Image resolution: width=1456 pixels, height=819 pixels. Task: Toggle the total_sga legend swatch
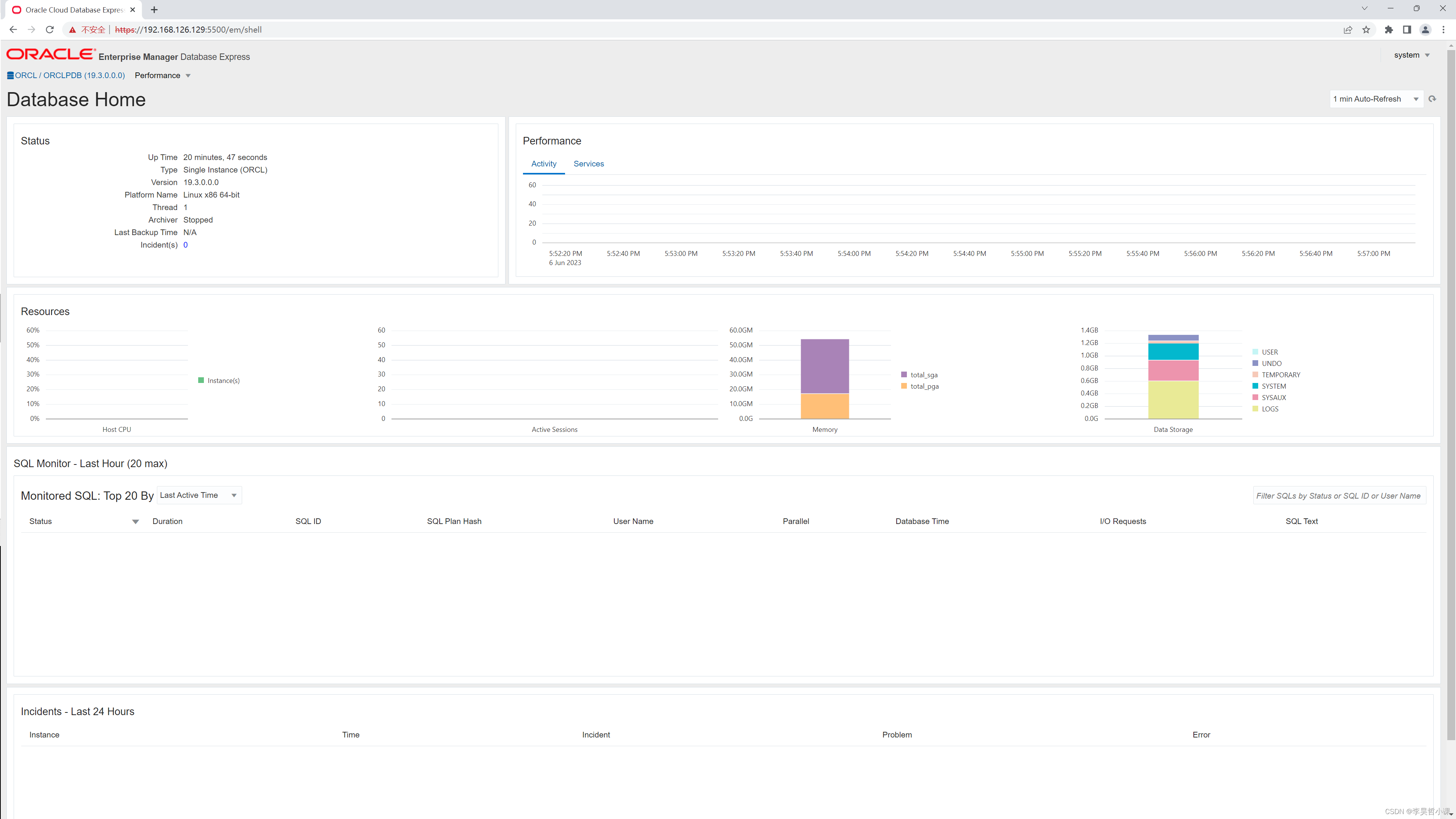(x=904, y=375)
